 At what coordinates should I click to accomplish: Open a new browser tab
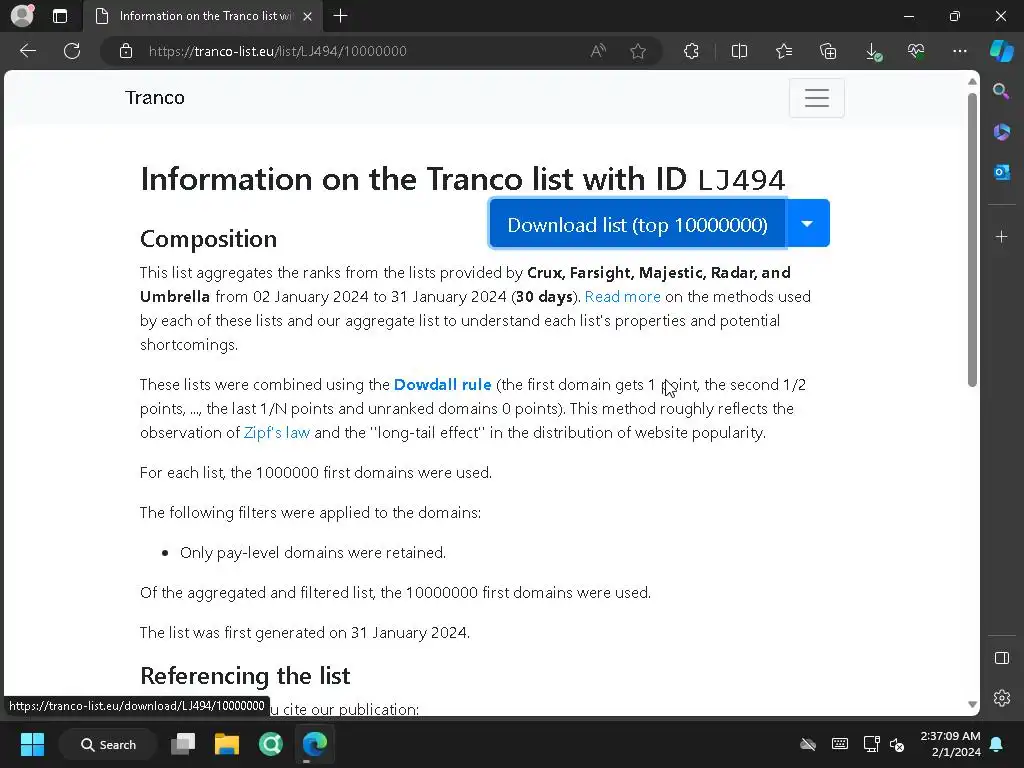coord(340,16)
